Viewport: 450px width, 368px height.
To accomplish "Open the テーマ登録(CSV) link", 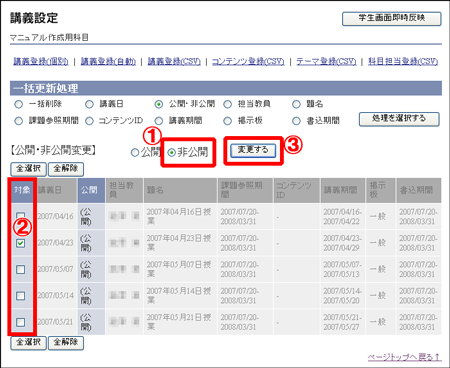I will coord(326,61).
